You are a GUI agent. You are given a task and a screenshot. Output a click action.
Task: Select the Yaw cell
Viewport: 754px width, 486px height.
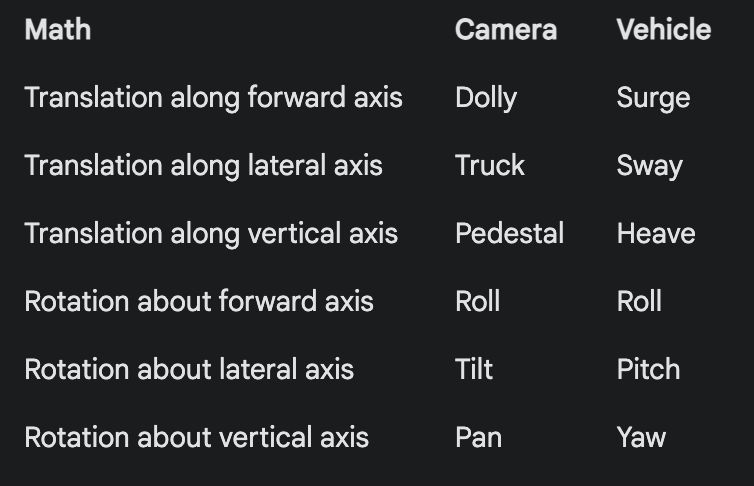[641, 438]
